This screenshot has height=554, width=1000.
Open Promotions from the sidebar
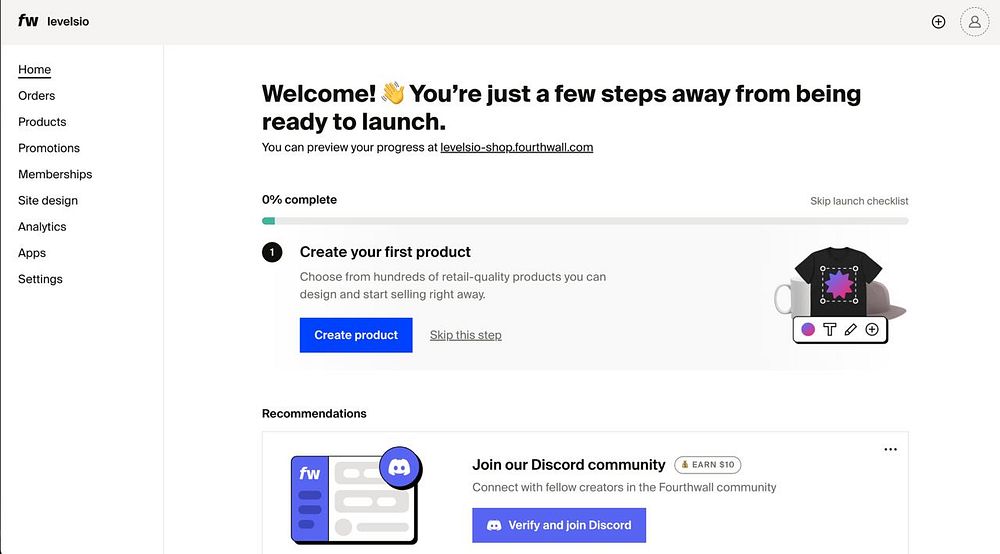(49, 148)
